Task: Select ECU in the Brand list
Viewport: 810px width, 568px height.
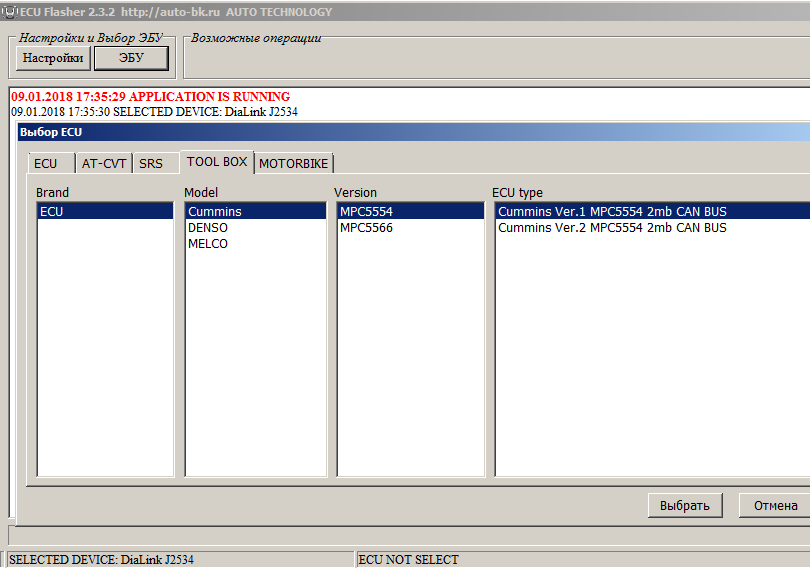Action: (105, 211)
